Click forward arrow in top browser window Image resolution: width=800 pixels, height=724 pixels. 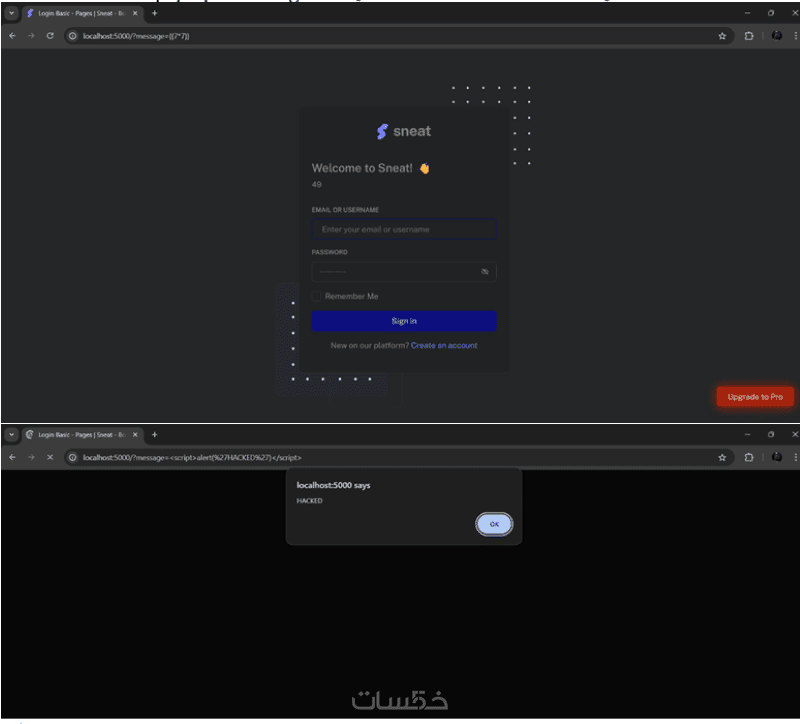point(31,36)
